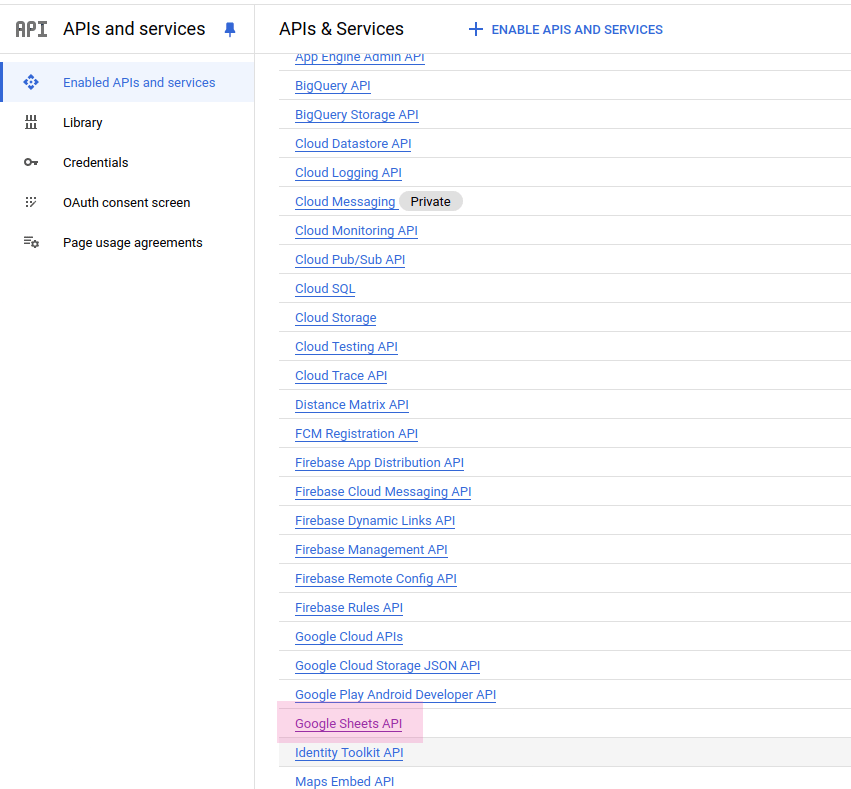Click the OAuth consent screen icon

point(31,202)
